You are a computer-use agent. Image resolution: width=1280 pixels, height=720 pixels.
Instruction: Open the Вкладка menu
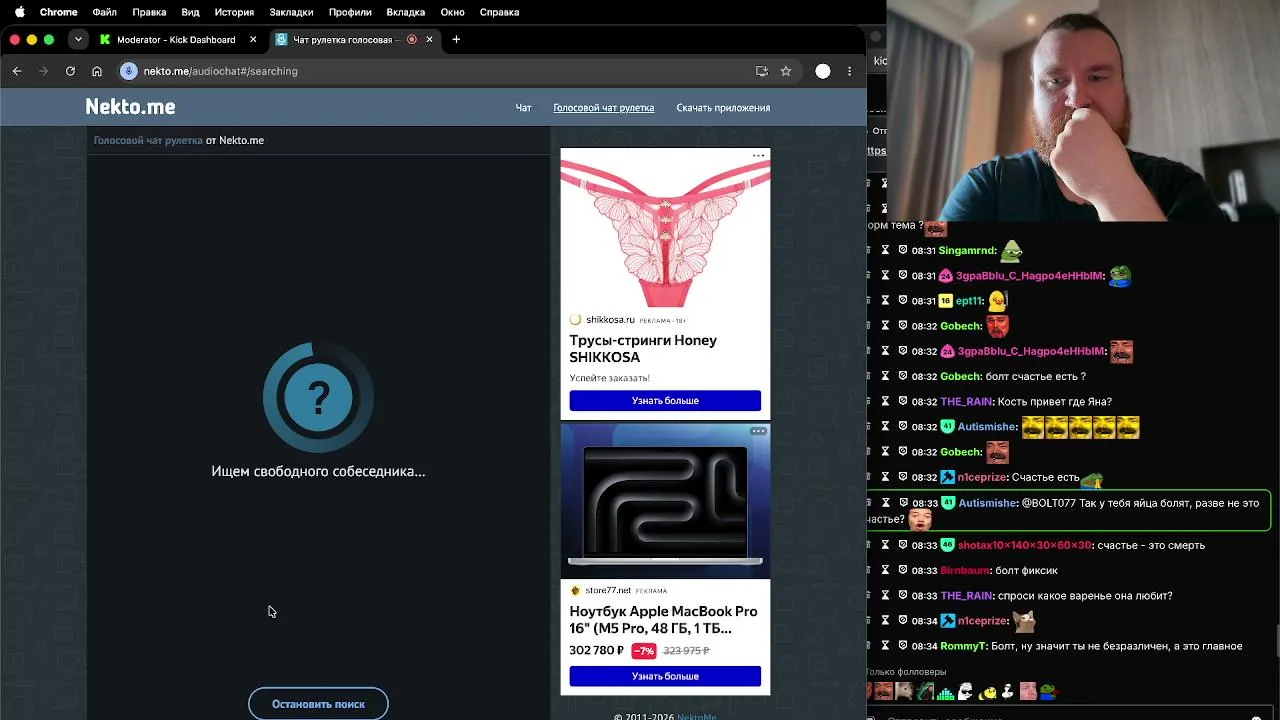(x=405, y=12)
